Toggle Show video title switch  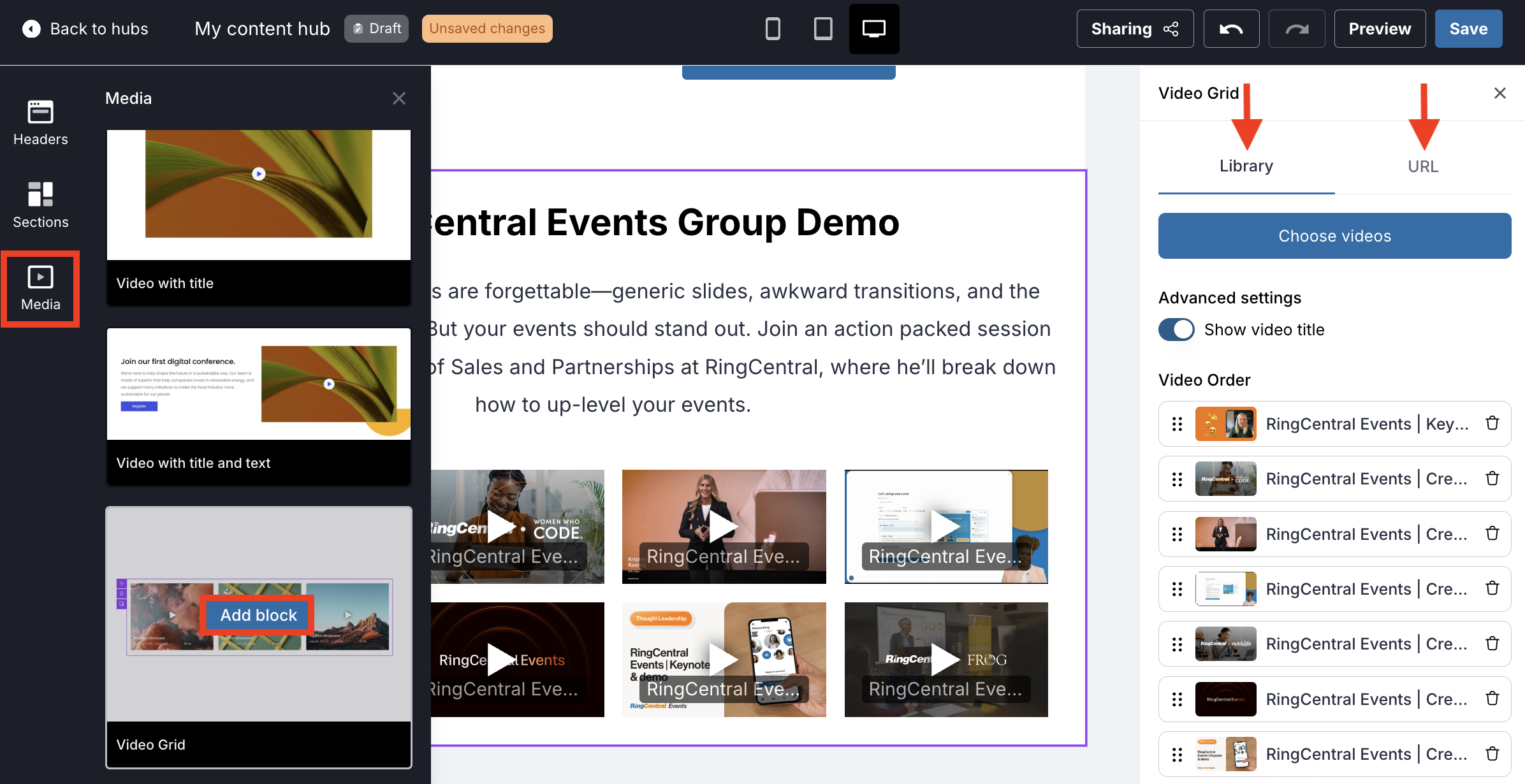1176,330
